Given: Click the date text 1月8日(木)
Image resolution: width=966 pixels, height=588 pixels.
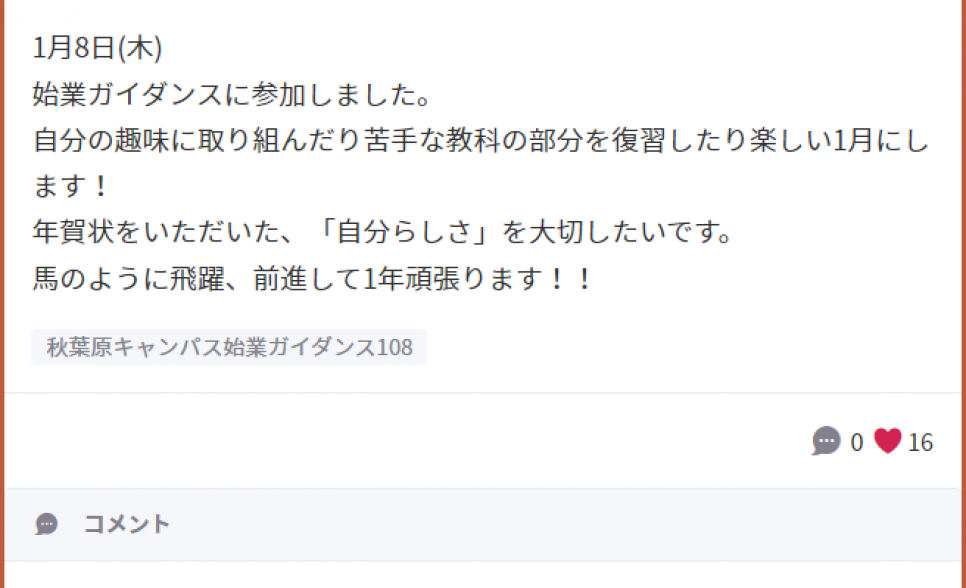Looking at the screenshot, I should (x=97, y=48).
